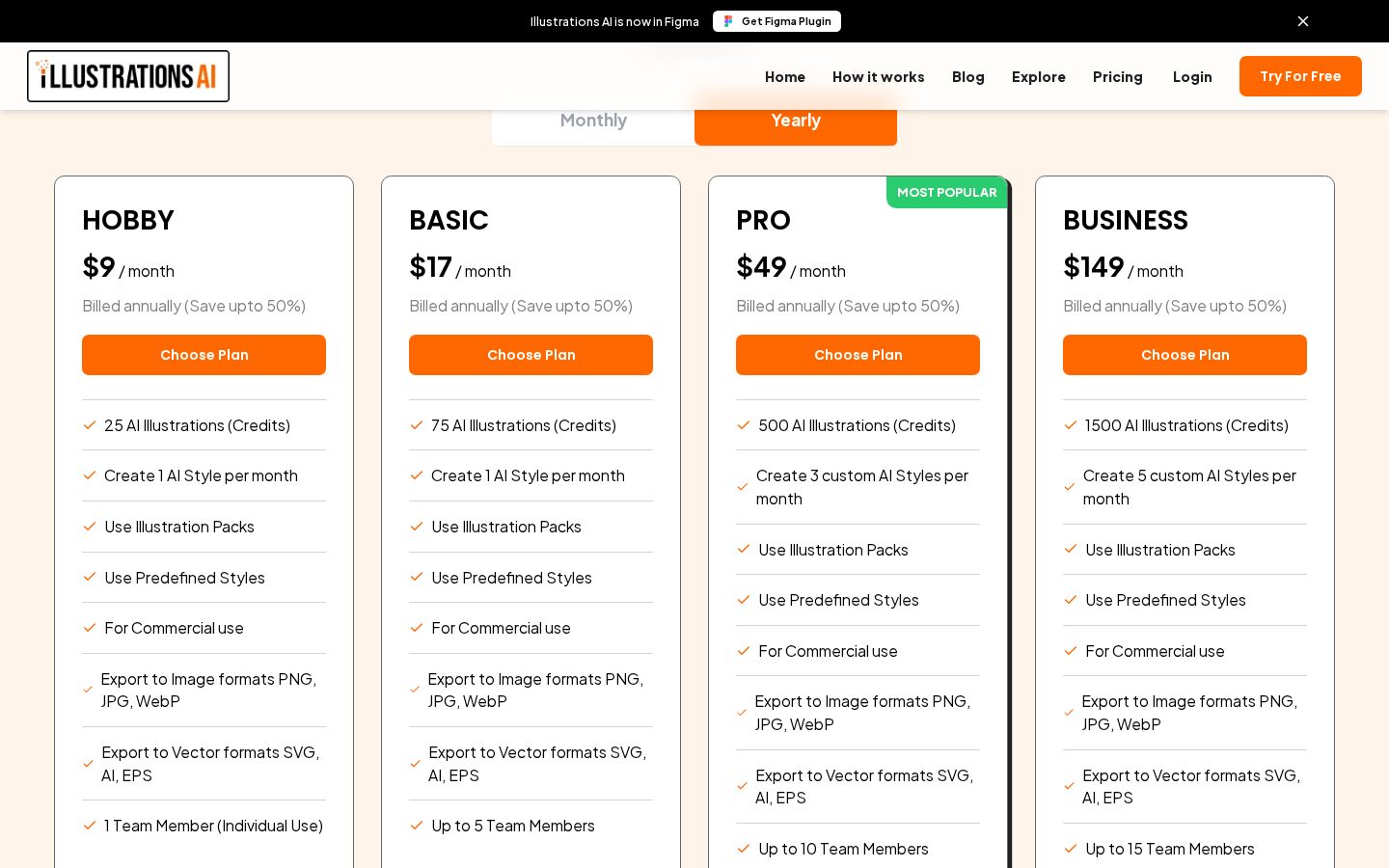Screen dimensions: 1389x868
Task: Open the Pricing menu item
Action: point(1118,76)
